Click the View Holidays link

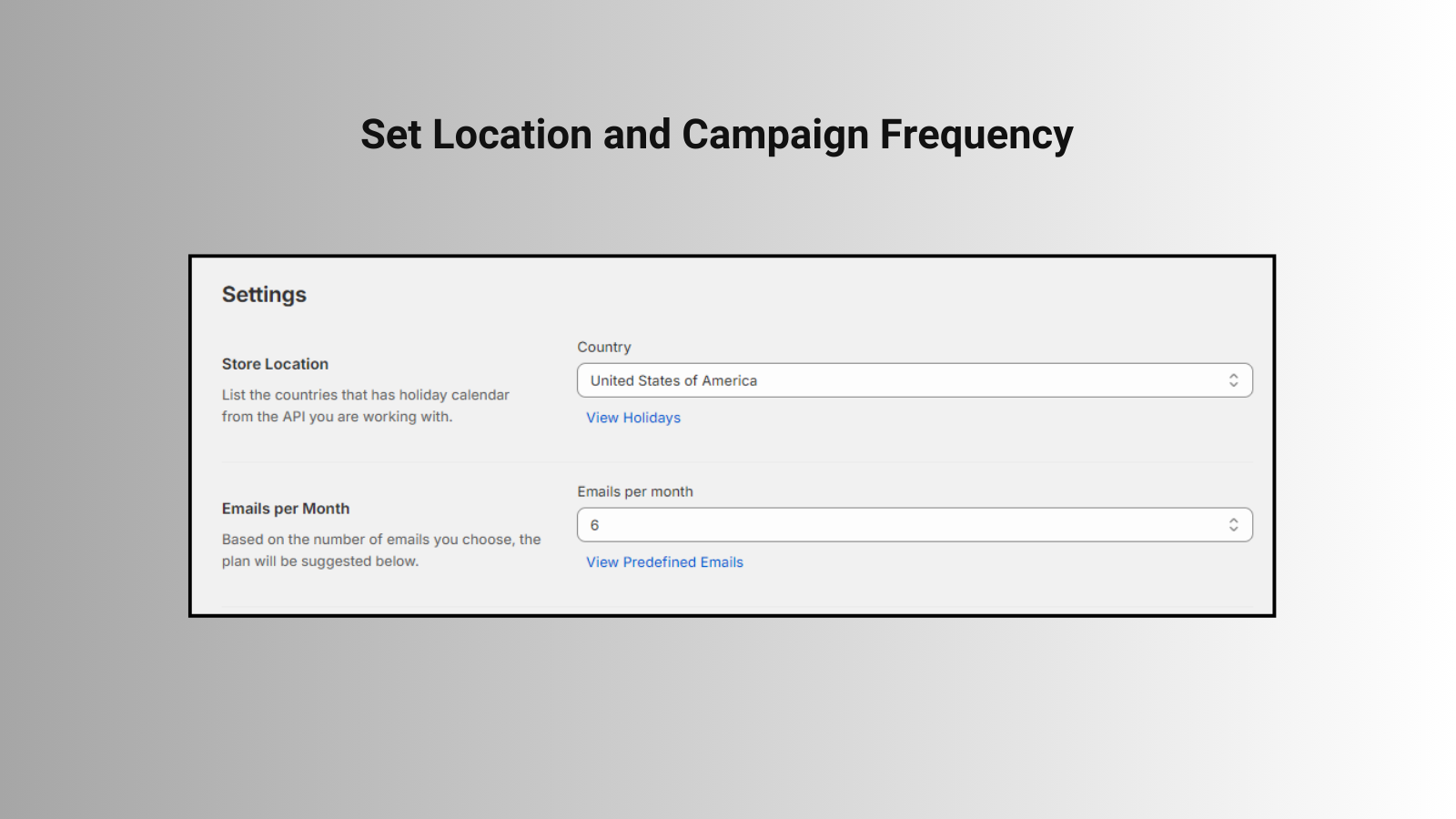pos(633,418)
